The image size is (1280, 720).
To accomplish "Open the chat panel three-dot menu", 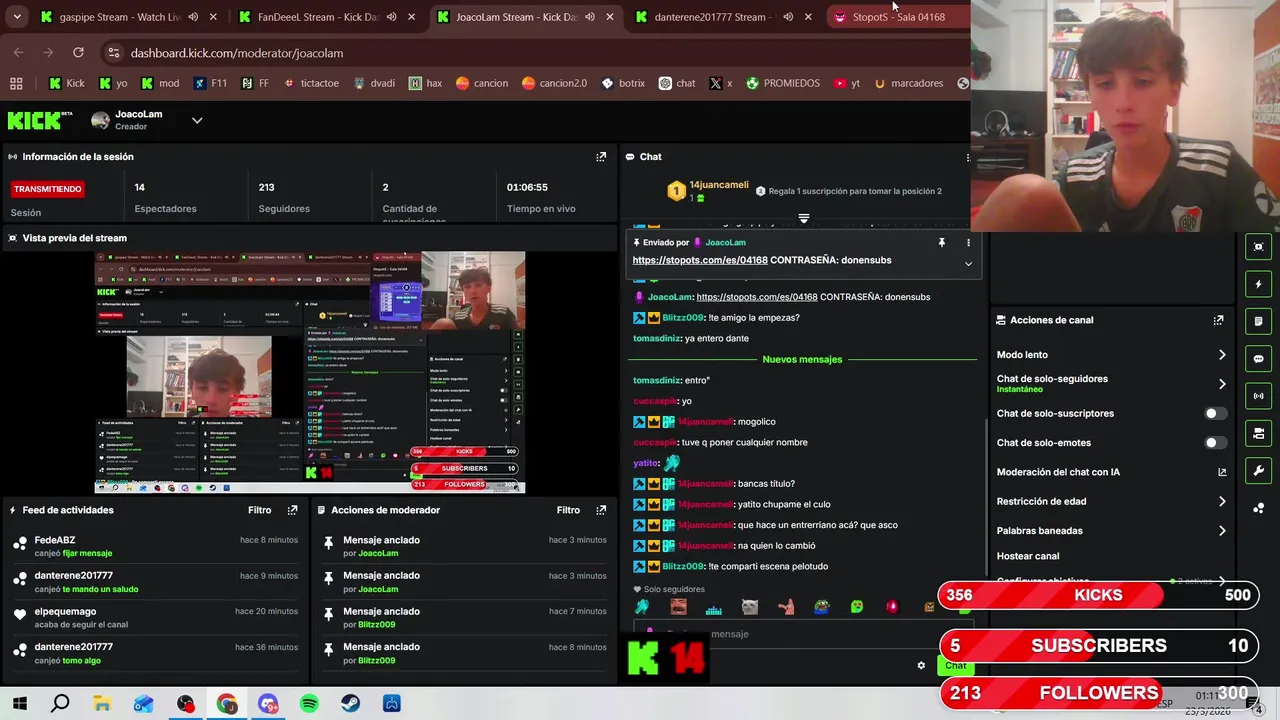I will (x=967, y=157).
